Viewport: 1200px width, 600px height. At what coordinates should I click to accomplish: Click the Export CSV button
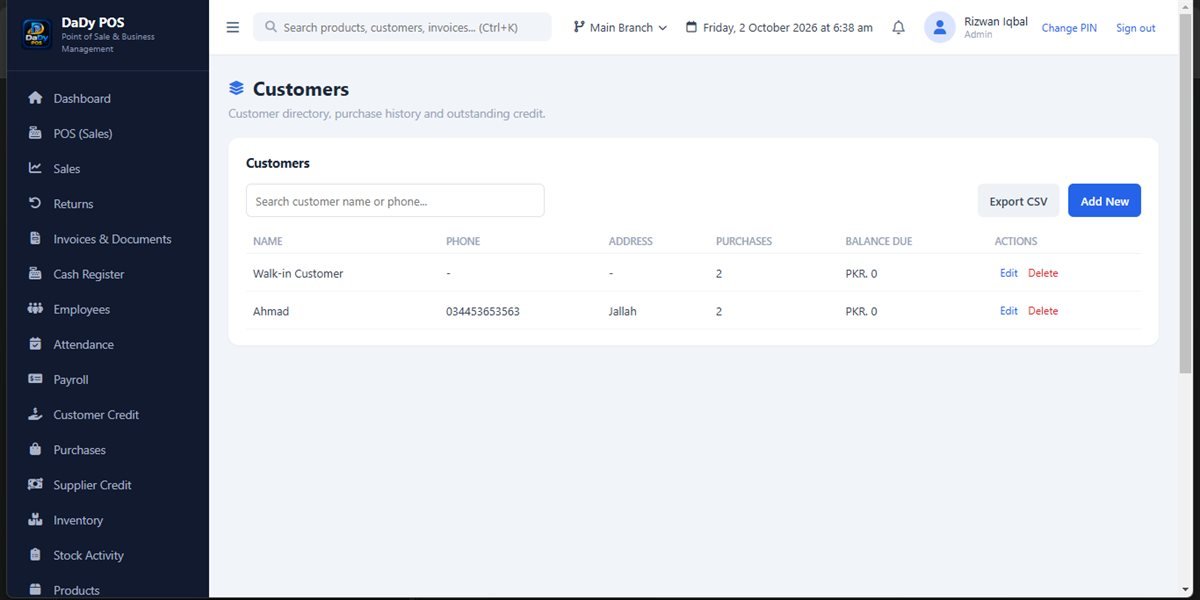1018,201
